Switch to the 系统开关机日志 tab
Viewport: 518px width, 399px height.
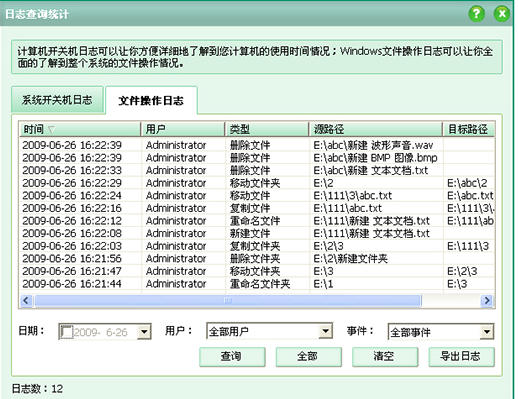[57, 100]
